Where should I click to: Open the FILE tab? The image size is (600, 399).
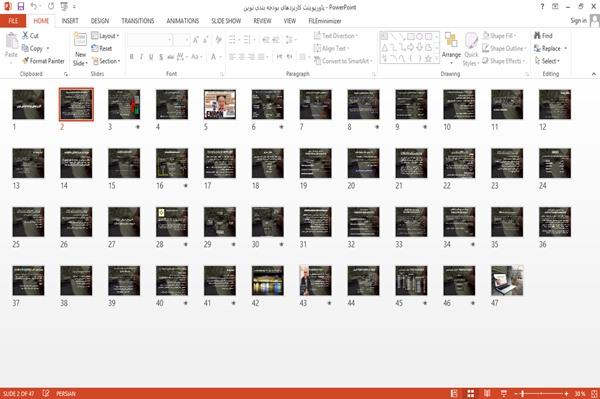pos(13,21)
